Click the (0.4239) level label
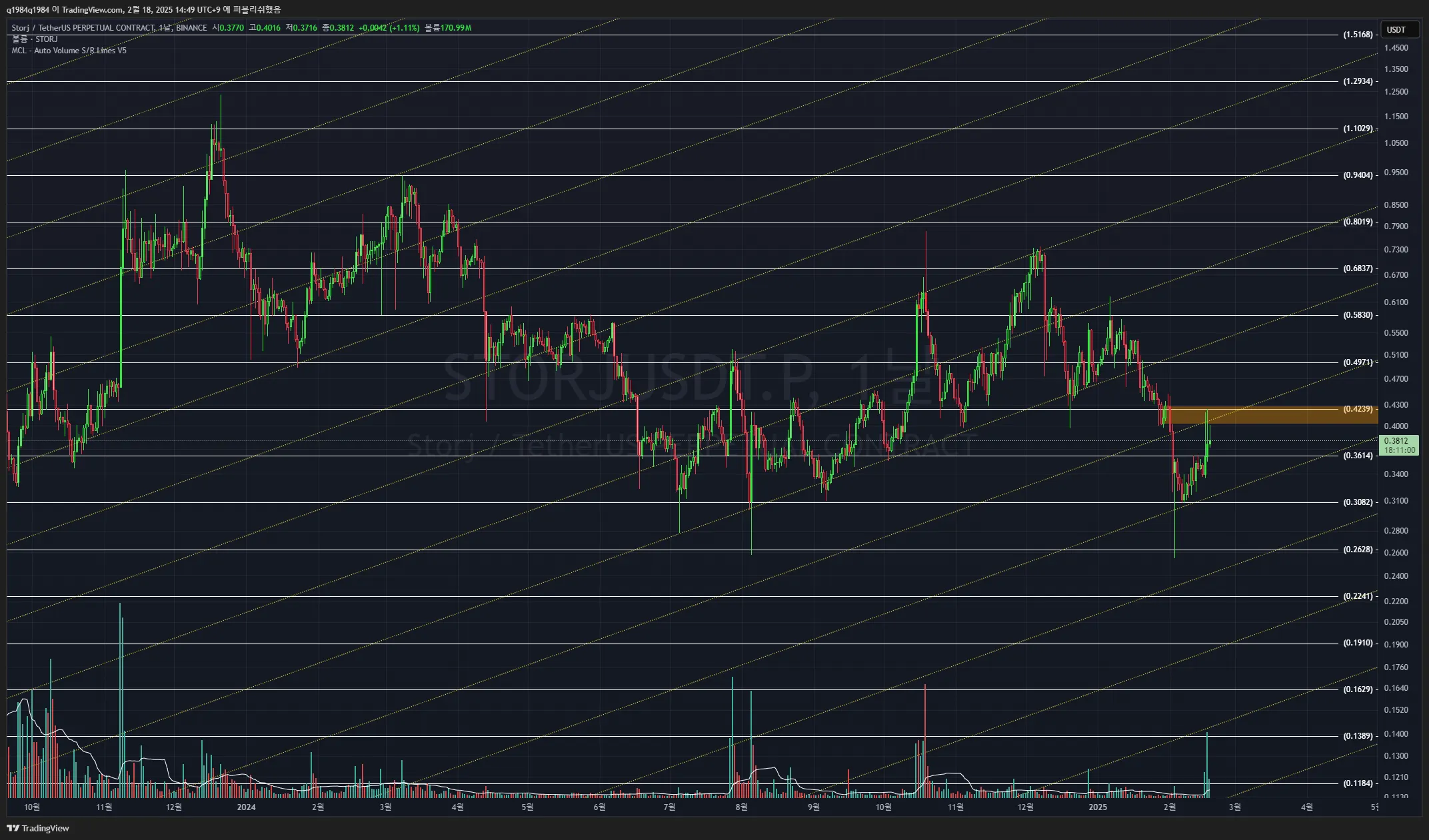Screen dimensions: 1429x840 1358,409
